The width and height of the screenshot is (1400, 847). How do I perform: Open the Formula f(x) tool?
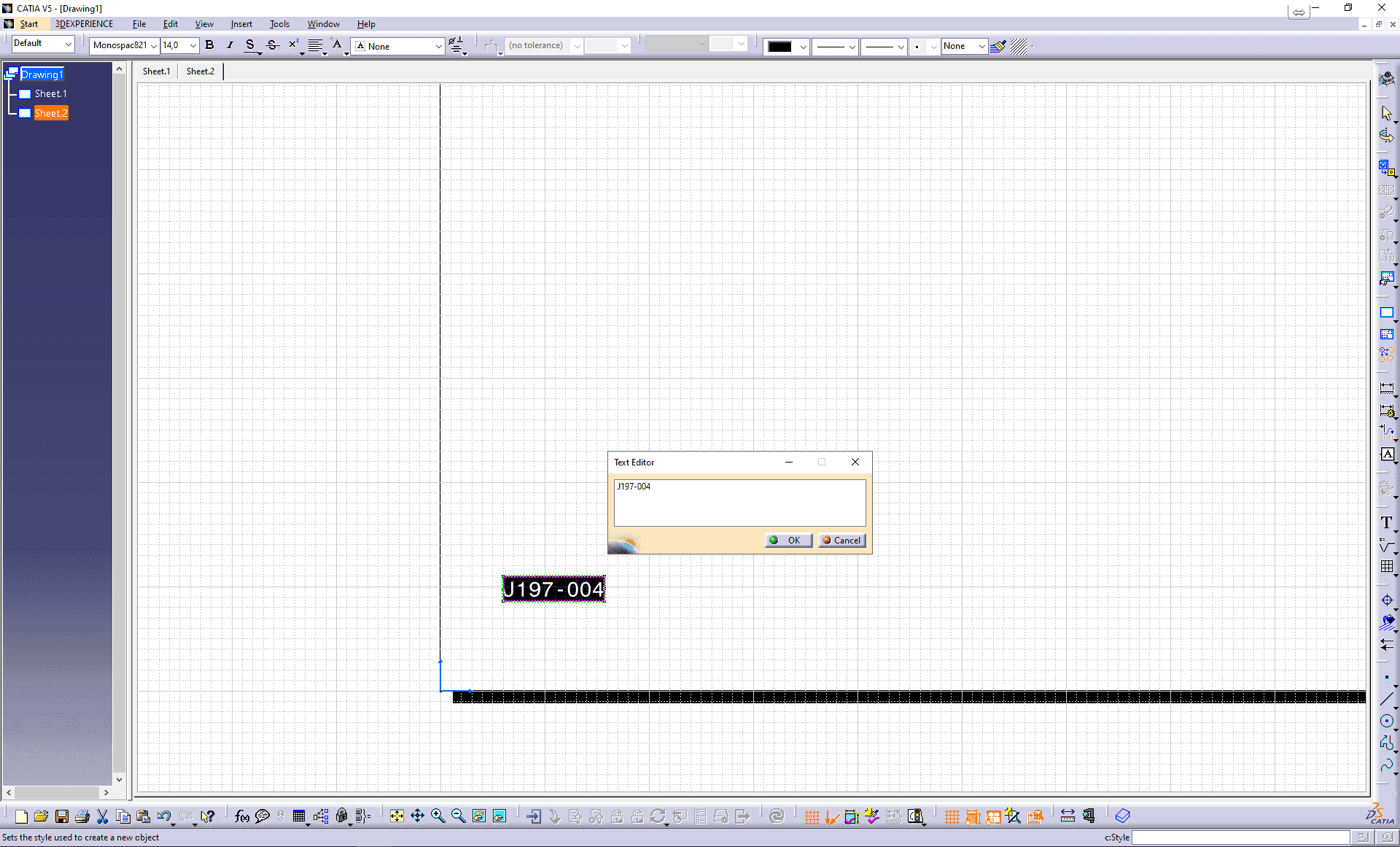242,816
